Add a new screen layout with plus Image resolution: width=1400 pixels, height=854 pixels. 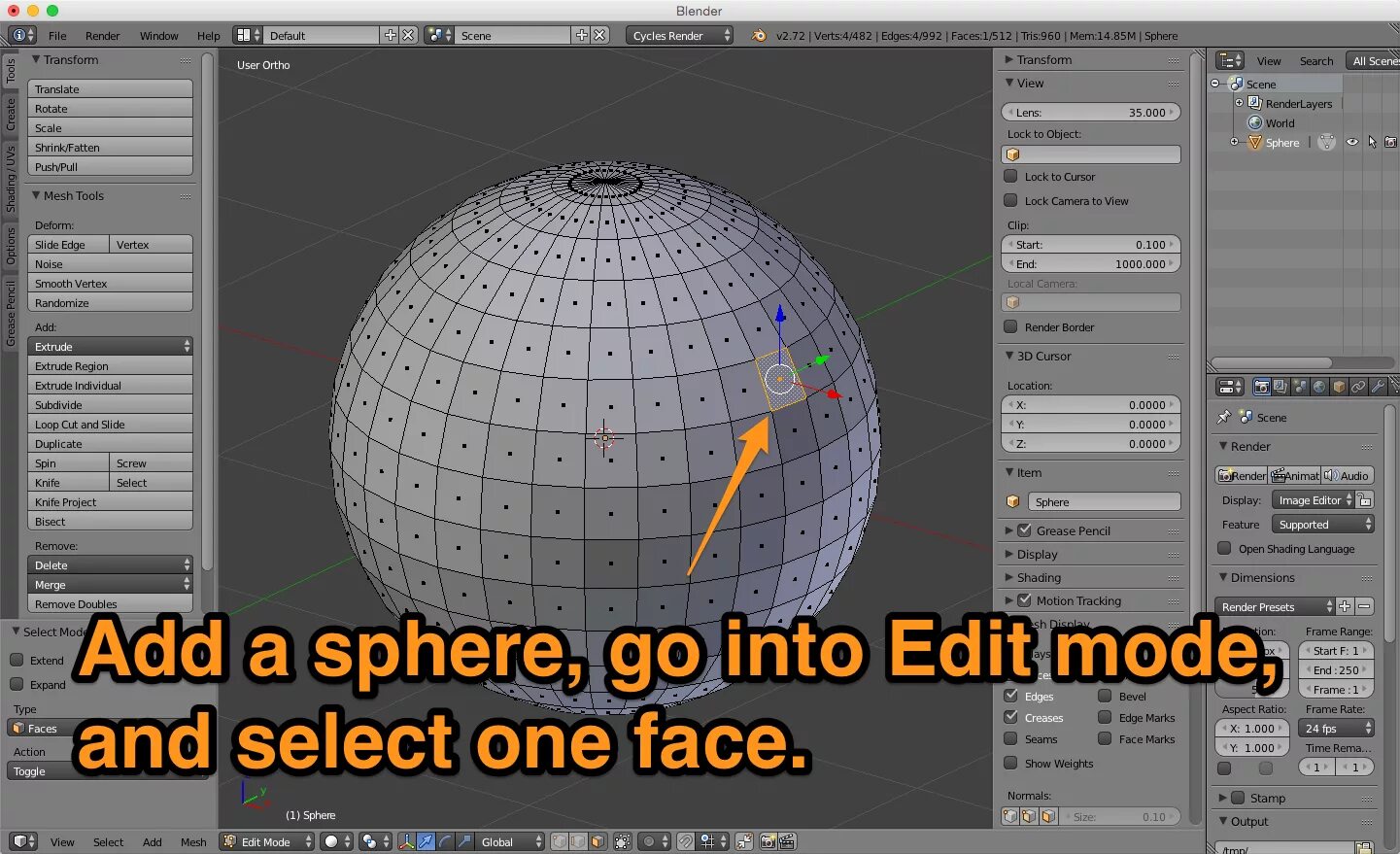point(391,35)
